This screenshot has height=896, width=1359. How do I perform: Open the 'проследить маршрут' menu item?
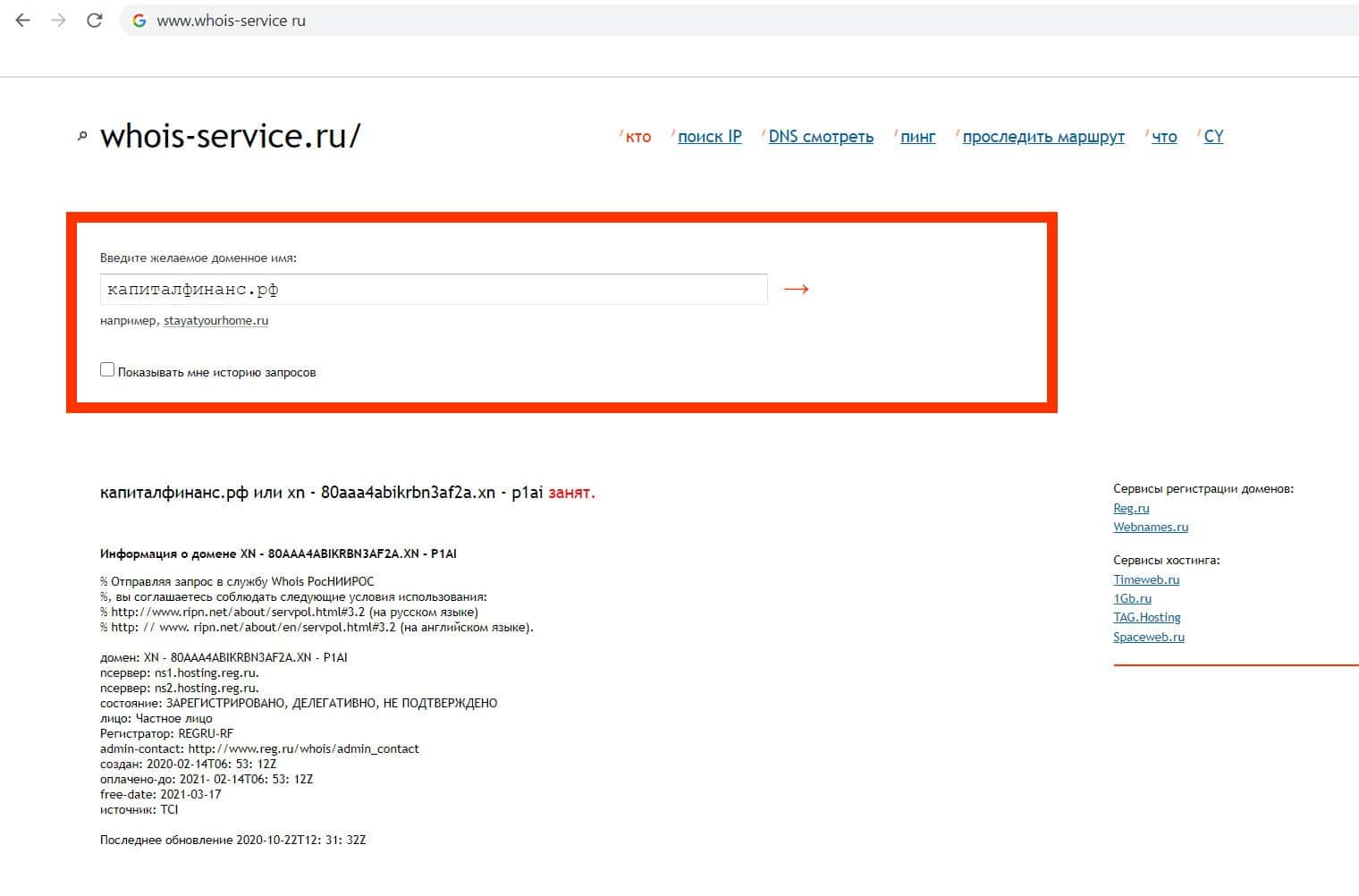click(x=1043, y=137)
